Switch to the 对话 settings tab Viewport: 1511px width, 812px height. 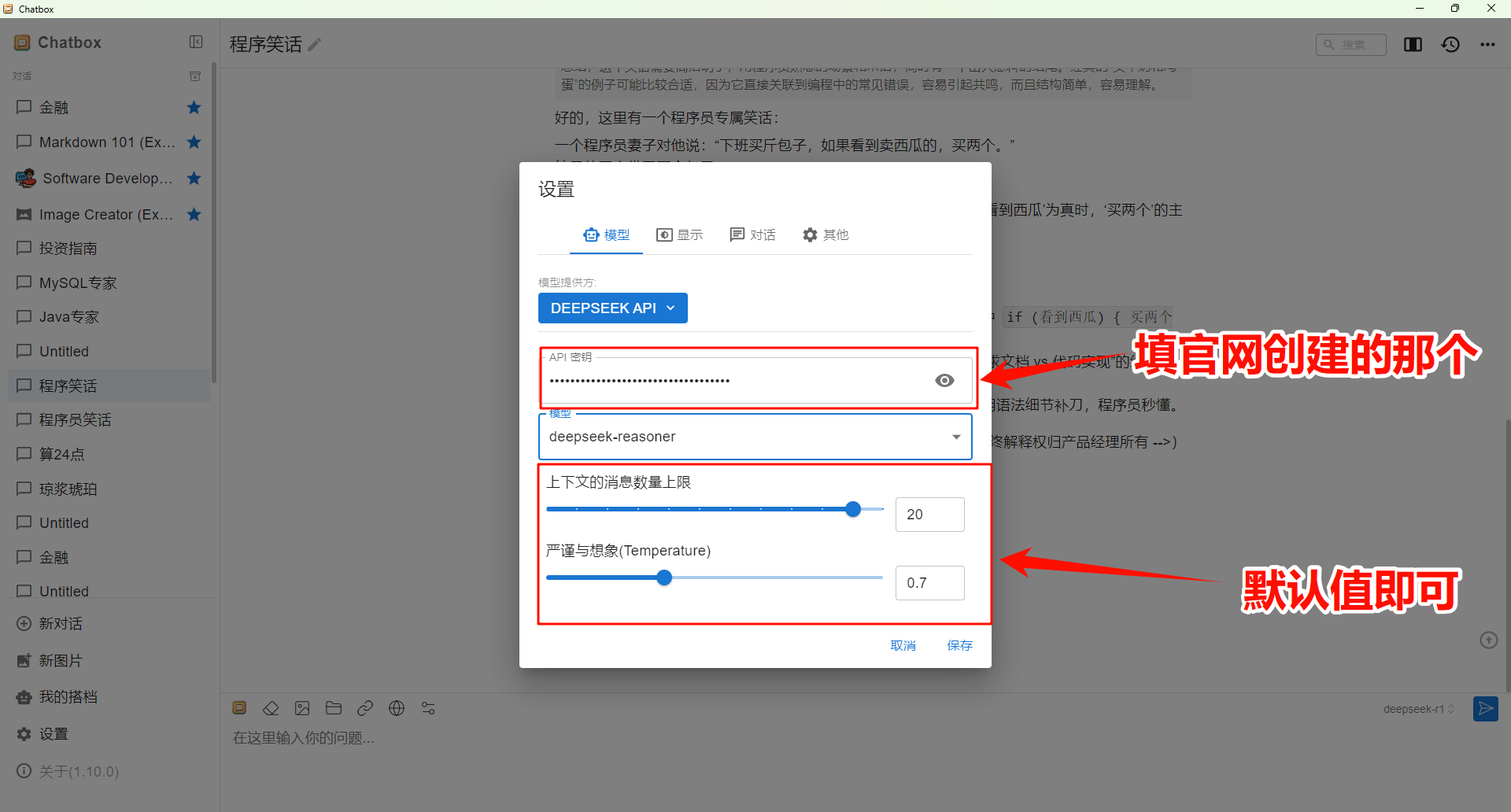(x=753, y=235)
